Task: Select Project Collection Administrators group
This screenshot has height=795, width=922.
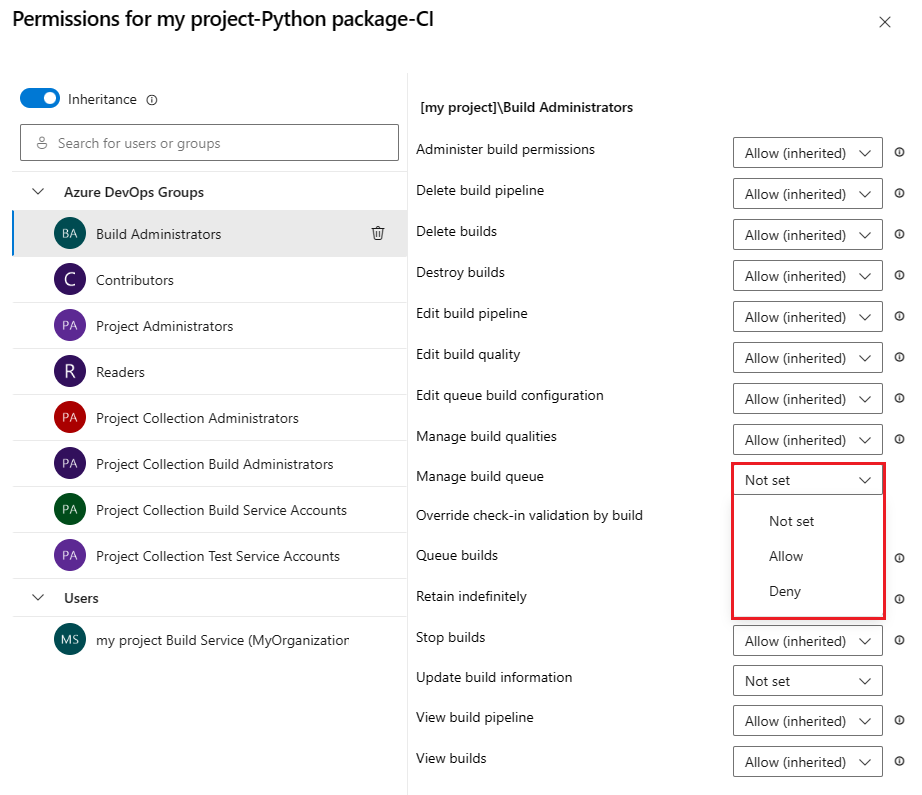Action: click(x=209, y=418)
